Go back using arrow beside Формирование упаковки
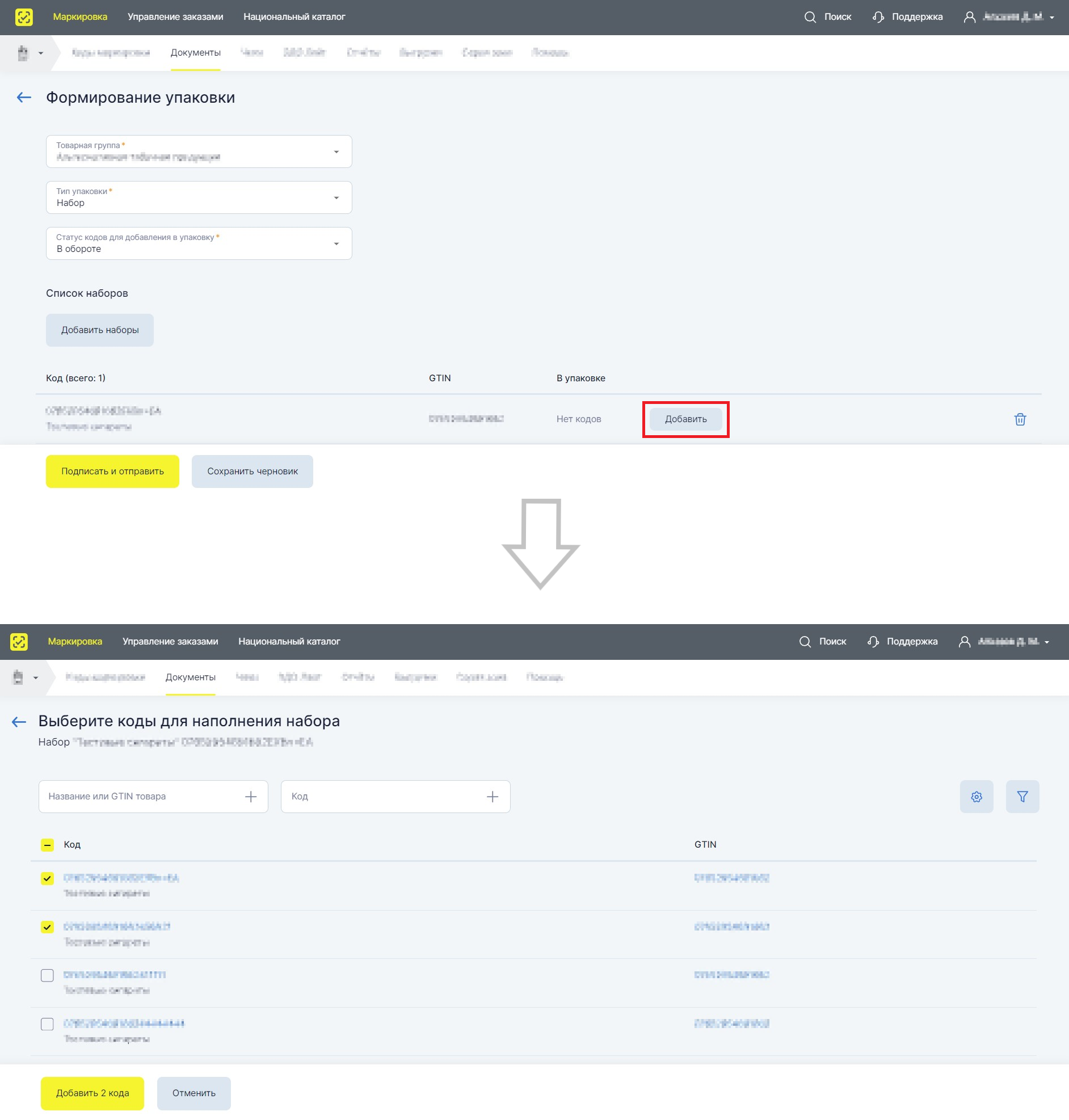The width and height of the screenshot is (1069, 1120). [24, 98]
